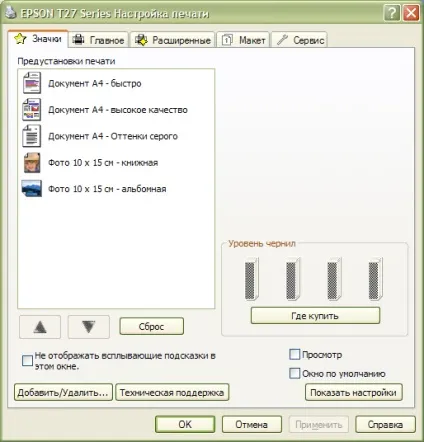This screenshot has height=442, width=424.
Task: Enable Не отображать всплывающие подсказки checkbox
Action: pos(27,360)
